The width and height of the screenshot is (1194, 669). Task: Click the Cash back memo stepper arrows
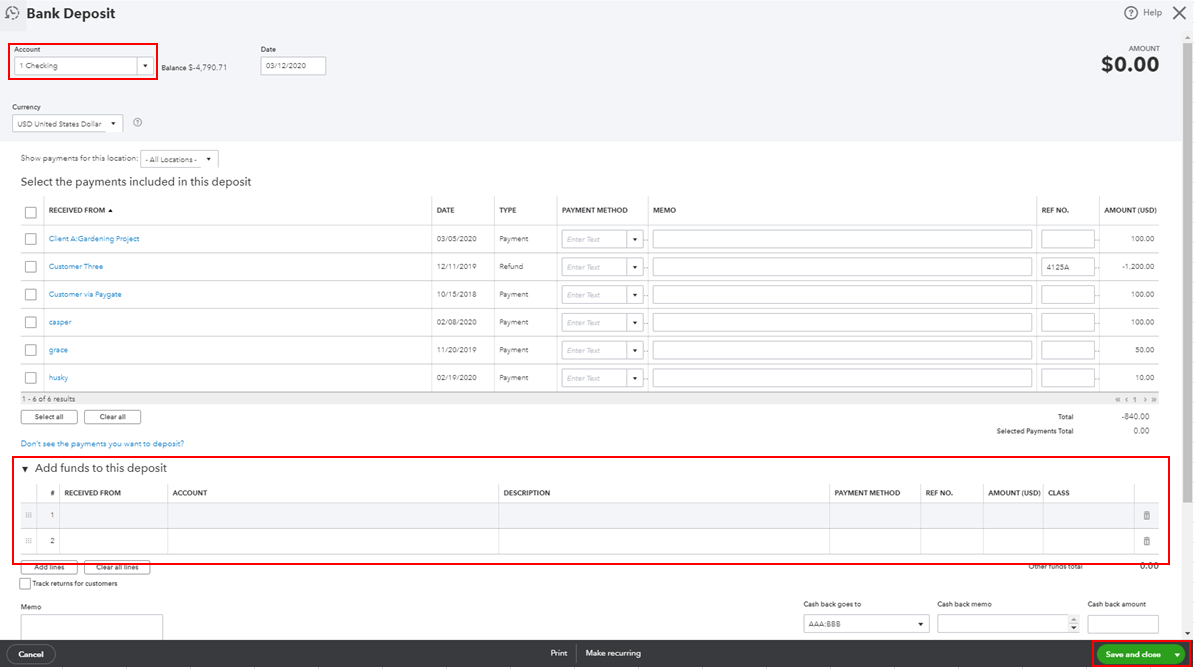click(x=1074, y=624)
